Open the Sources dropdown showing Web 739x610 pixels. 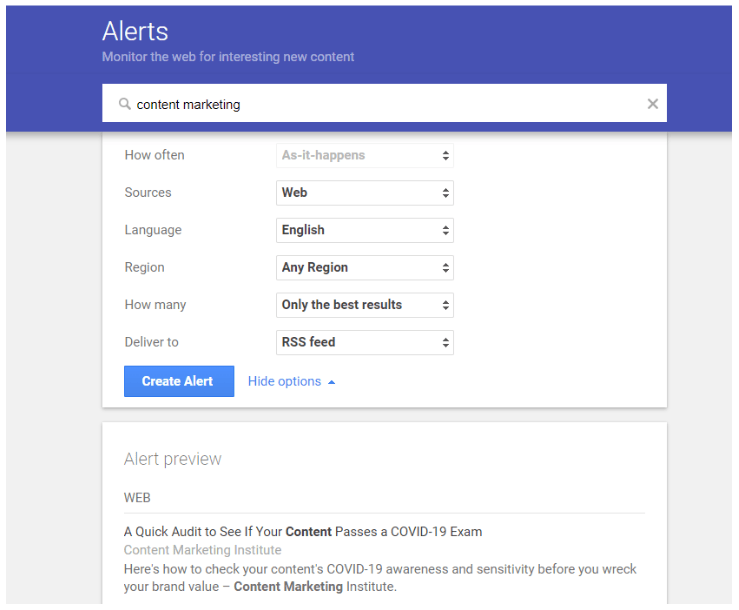[x=364, y=193]
